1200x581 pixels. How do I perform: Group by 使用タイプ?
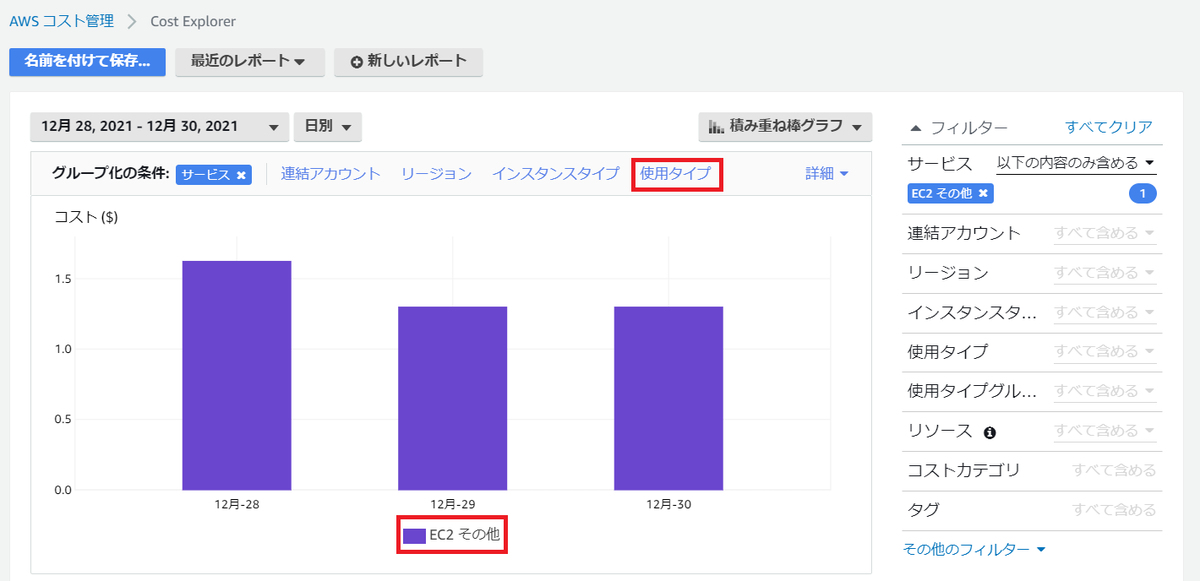676,173
